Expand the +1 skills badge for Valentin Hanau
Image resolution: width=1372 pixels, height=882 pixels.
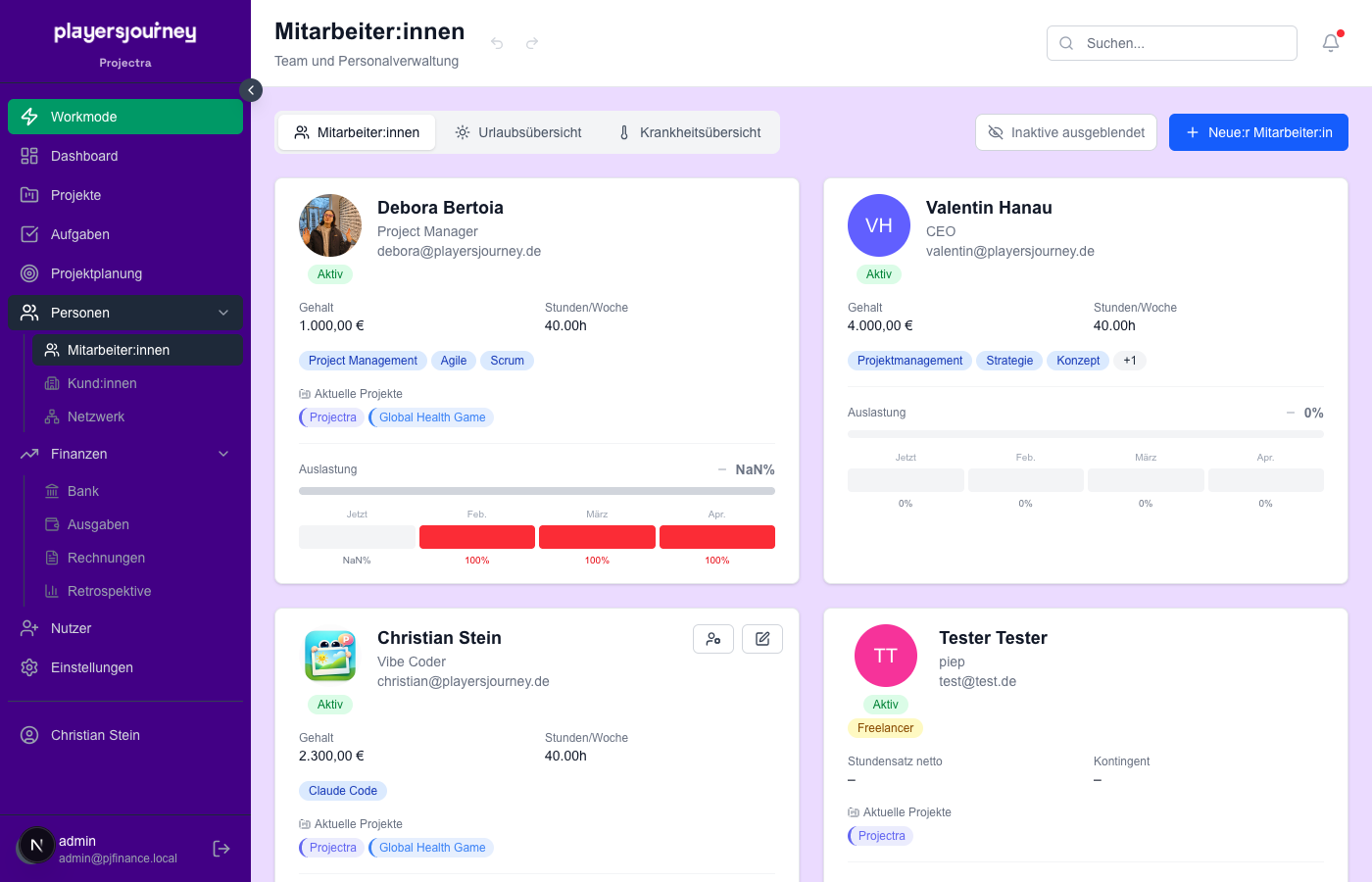(1130, 361)
